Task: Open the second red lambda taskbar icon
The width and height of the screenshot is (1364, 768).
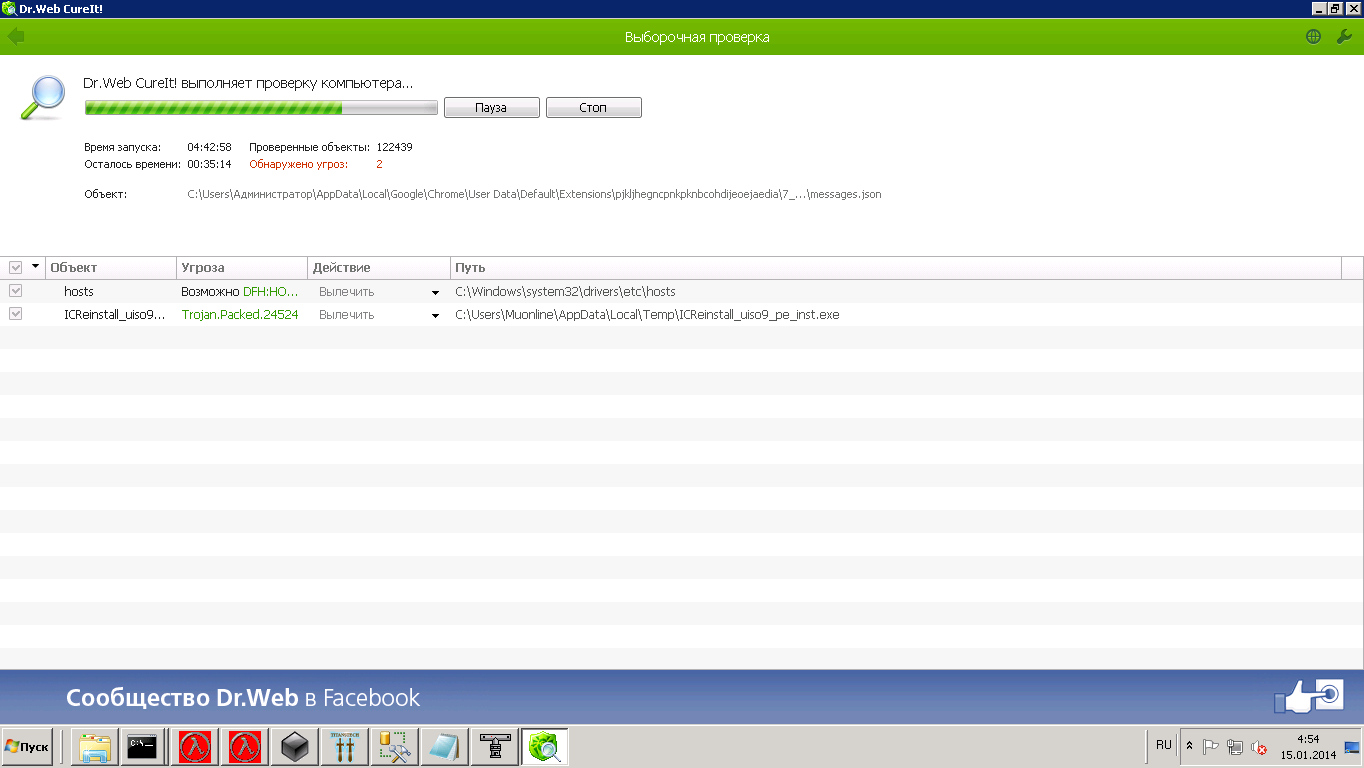Action: click(x=245, y=747)
